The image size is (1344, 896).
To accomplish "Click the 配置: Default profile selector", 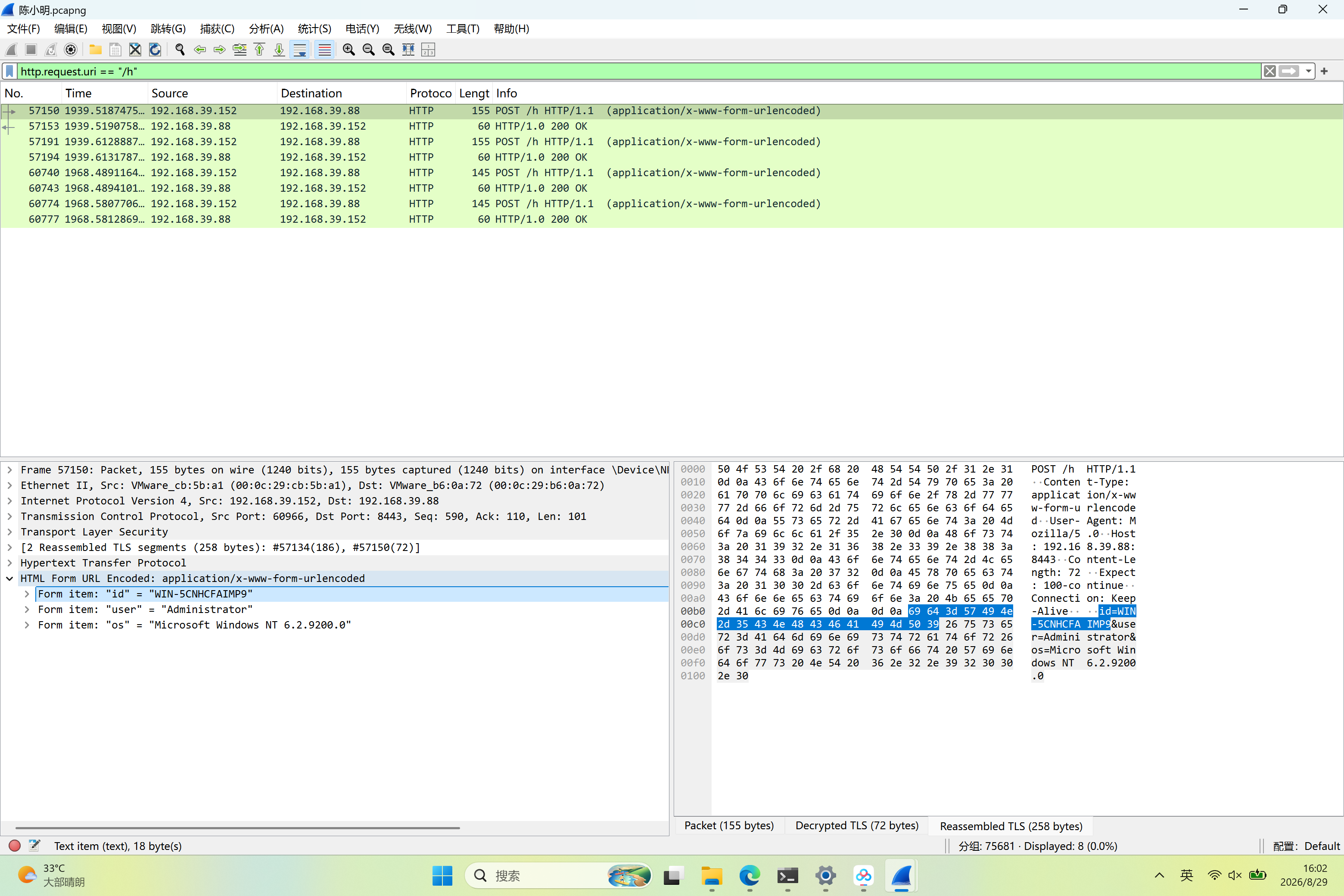I will (x=1306, y=846).
